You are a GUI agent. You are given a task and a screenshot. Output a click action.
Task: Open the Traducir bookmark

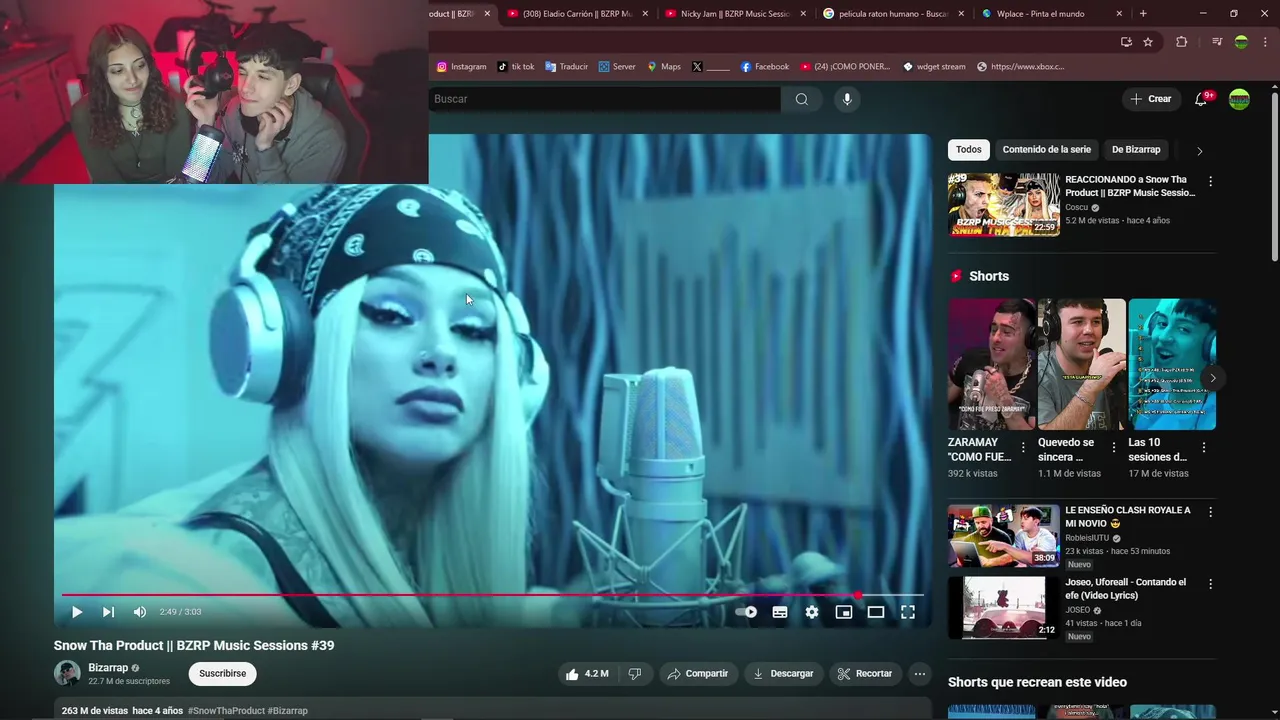point(566,67)
